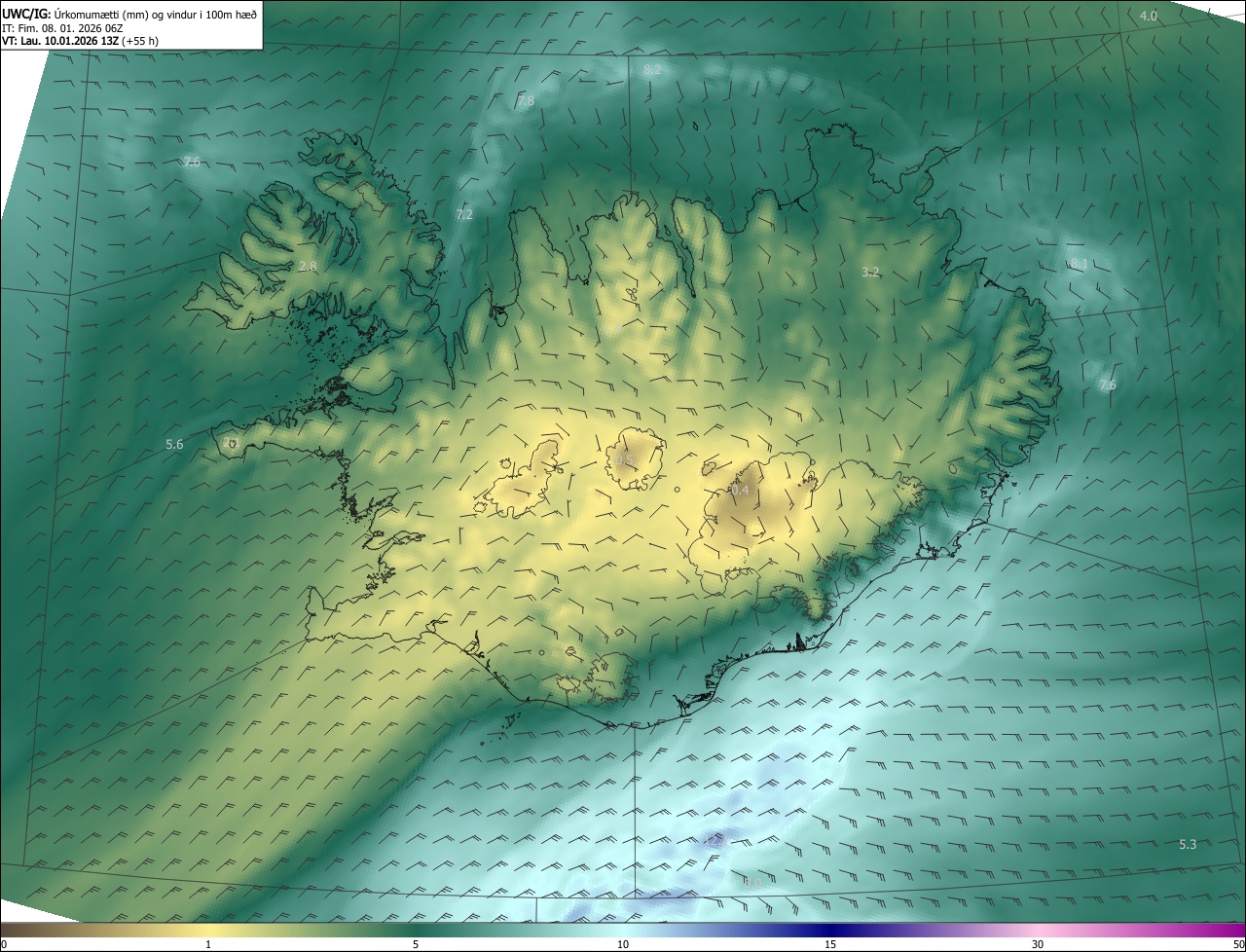This screenshot has height=952, width=1246.
Task: Click the 3.2 value in northeast Iceland
Action: point(870,272)
